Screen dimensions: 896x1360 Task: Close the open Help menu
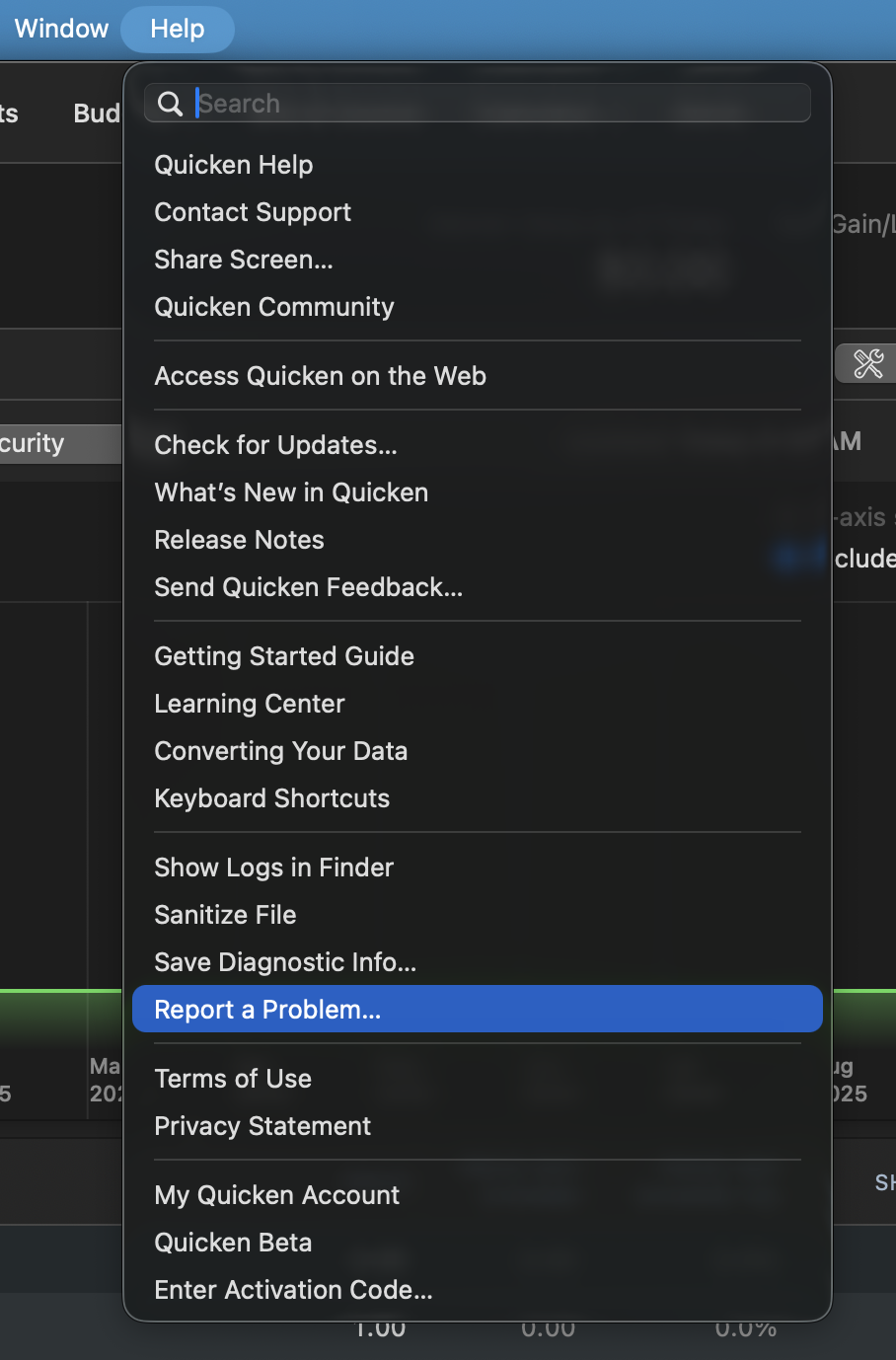178,29
